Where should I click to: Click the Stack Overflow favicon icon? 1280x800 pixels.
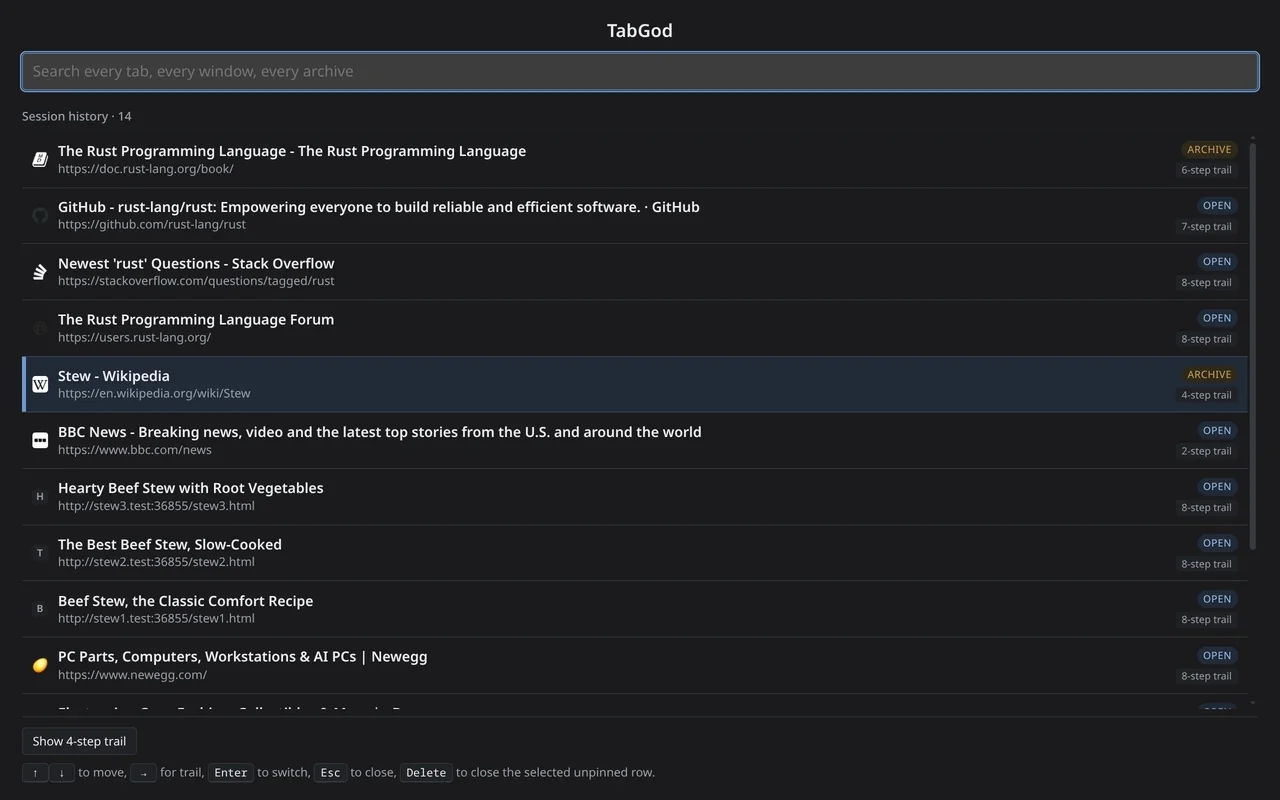(x=40, y=272)
